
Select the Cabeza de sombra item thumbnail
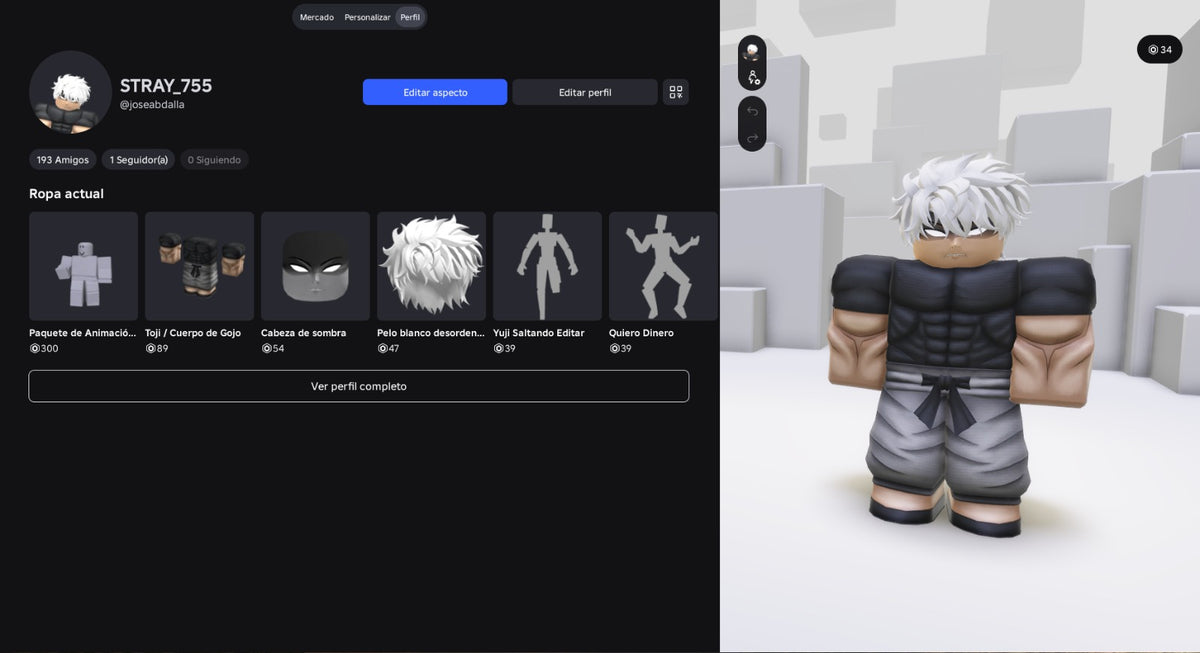316,266
